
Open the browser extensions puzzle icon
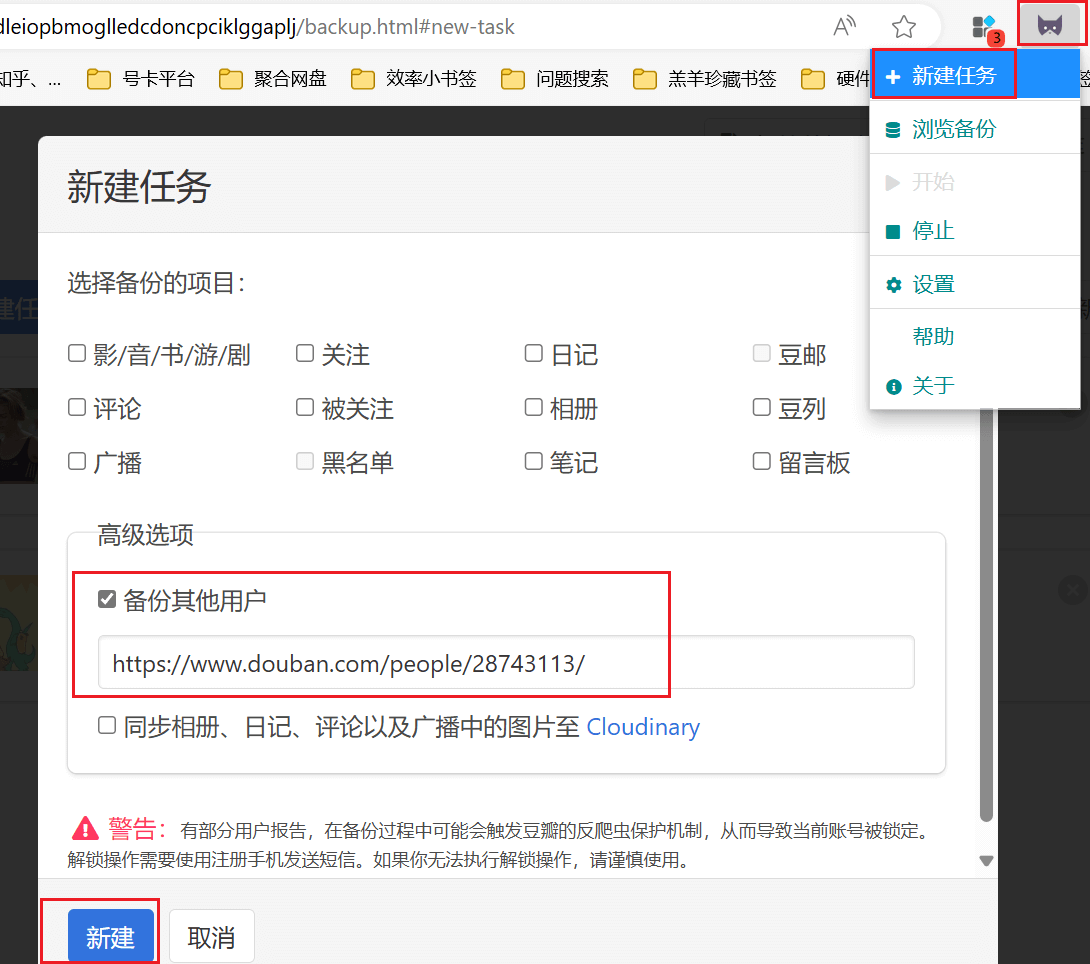983,25
